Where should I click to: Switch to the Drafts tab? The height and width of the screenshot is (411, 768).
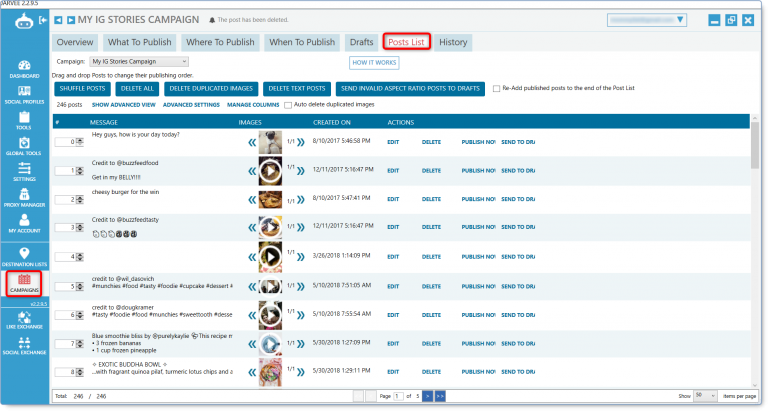click(x=361, y=42)
